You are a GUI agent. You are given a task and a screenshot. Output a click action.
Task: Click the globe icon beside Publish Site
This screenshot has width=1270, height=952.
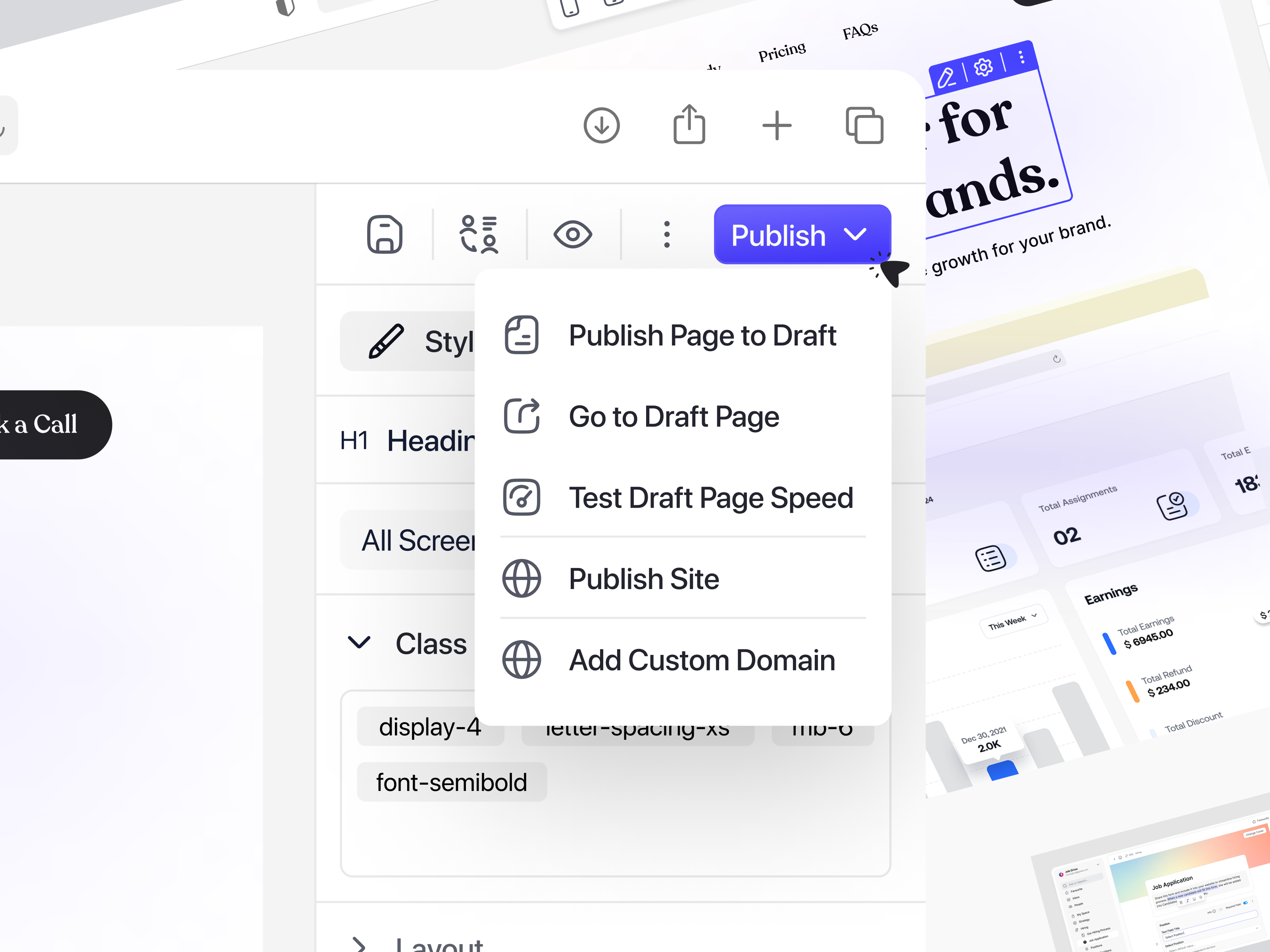(x=521, y=578)
